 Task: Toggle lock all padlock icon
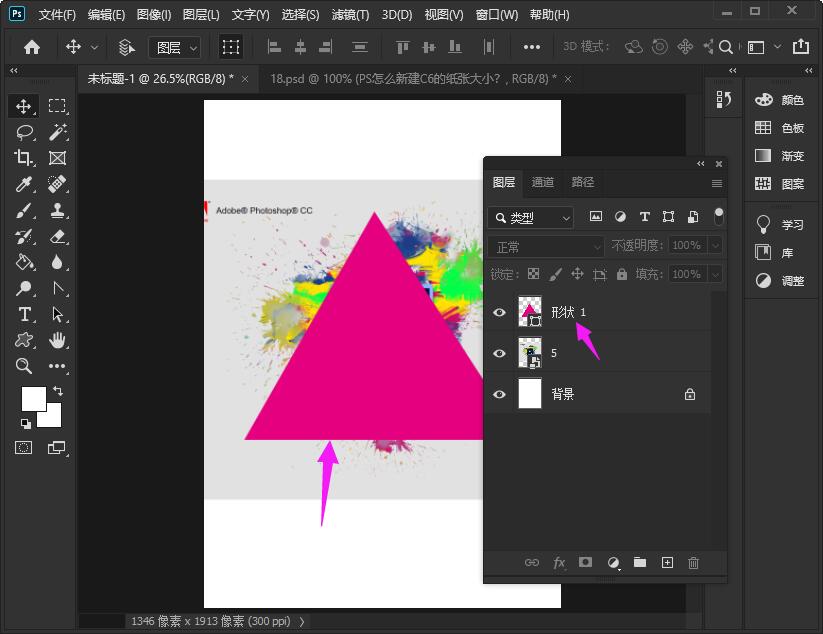coord(622,273)
